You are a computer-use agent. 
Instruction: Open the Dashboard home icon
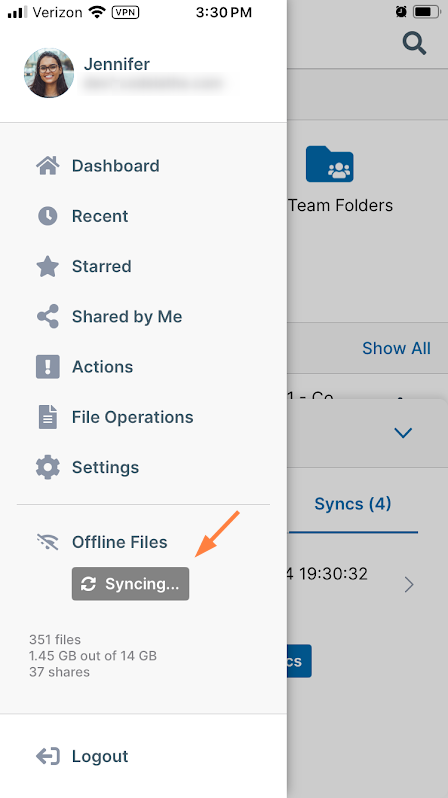click(47, 166)
